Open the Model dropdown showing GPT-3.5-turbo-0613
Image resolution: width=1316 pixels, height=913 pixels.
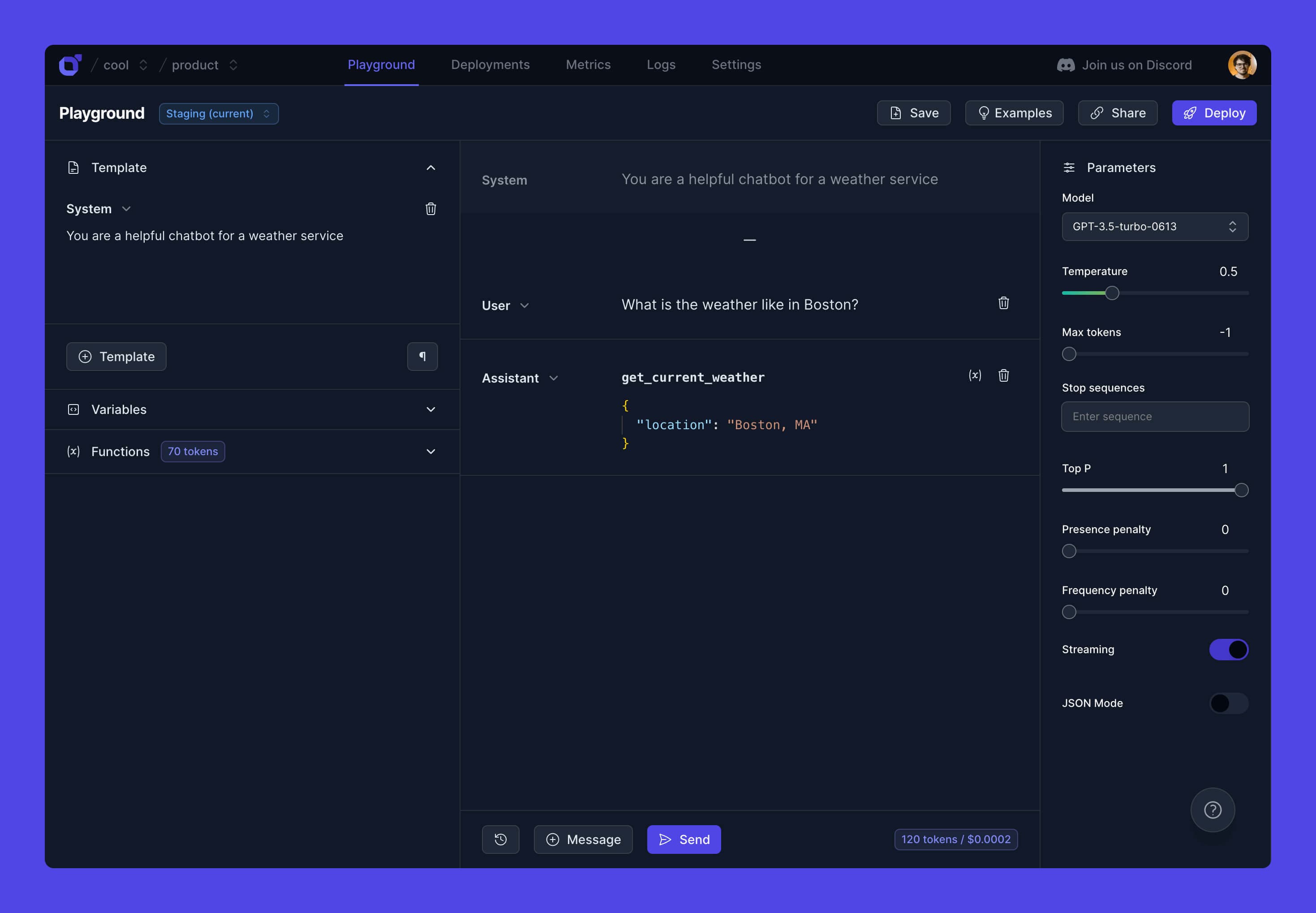(1154, 227)
